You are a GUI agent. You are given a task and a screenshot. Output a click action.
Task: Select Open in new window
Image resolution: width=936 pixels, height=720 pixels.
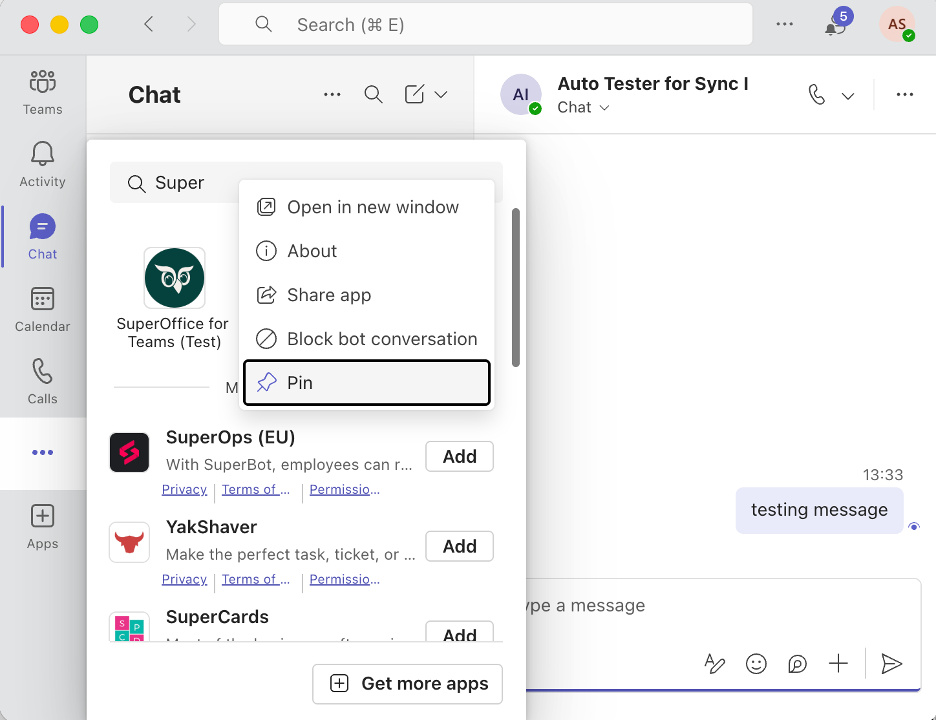pyautogui.click(x=367, y=207)
